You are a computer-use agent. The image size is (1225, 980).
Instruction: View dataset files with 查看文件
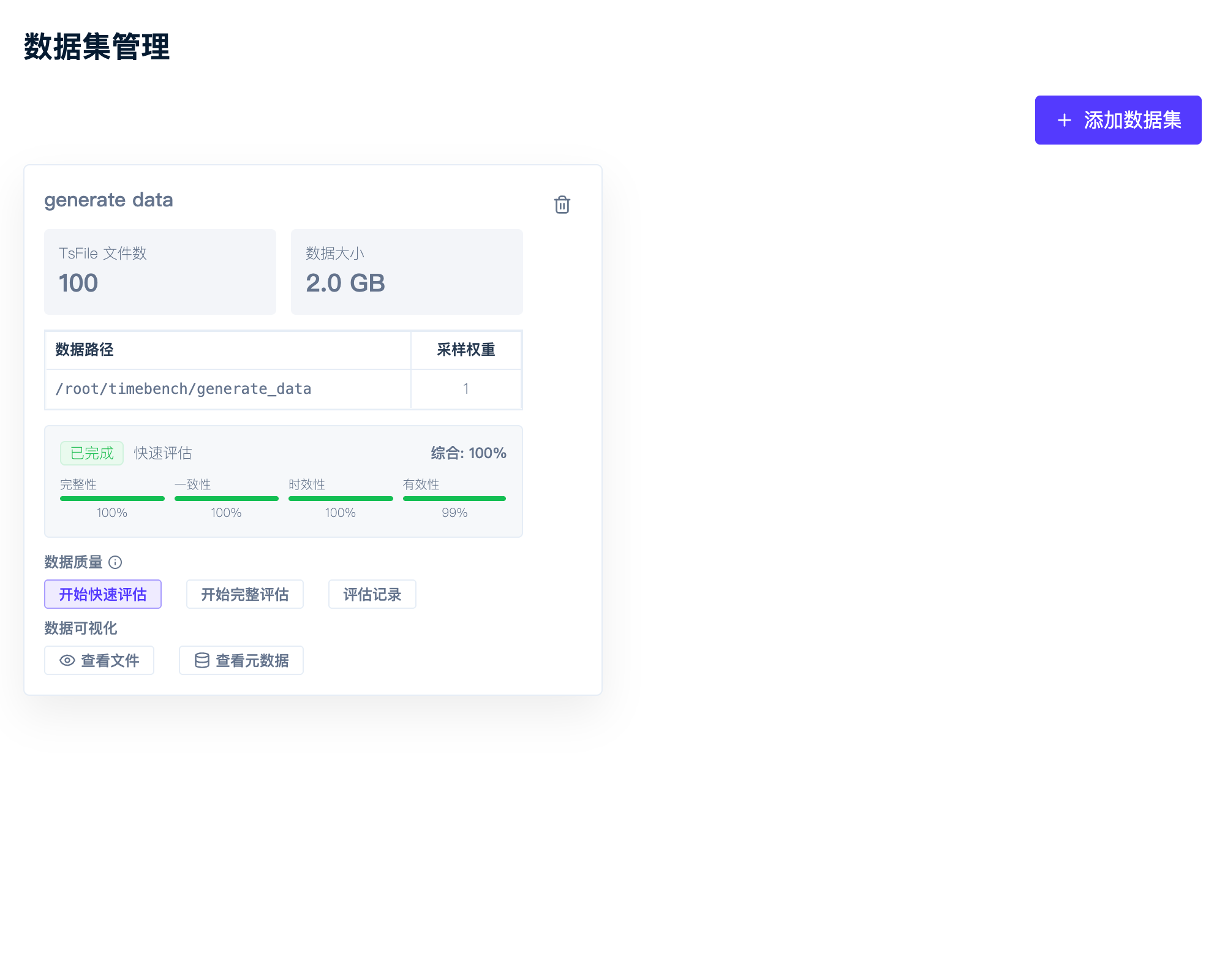99,660
